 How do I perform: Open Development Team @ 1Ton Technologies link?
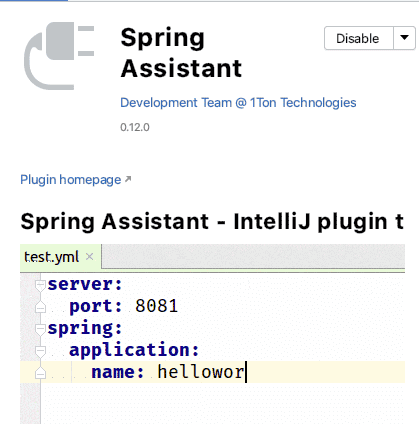(238, 103)
